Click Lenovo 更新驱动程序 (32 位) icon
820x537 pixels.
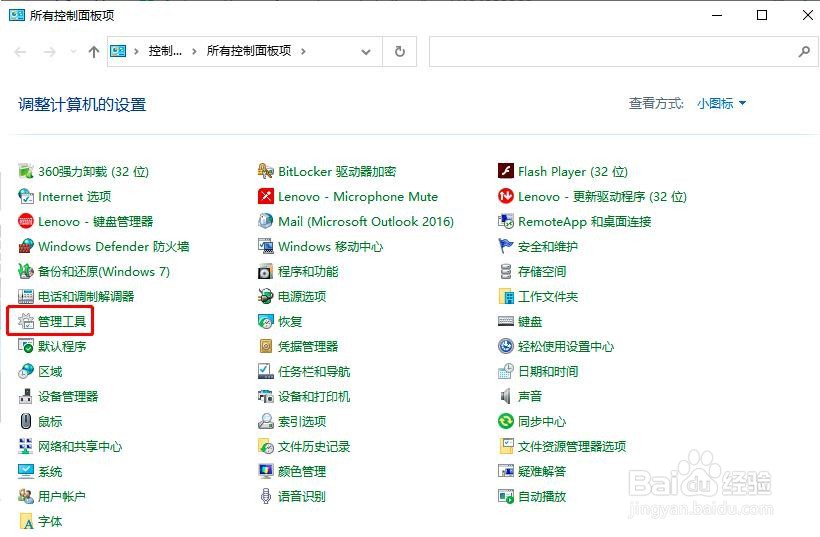506,196
